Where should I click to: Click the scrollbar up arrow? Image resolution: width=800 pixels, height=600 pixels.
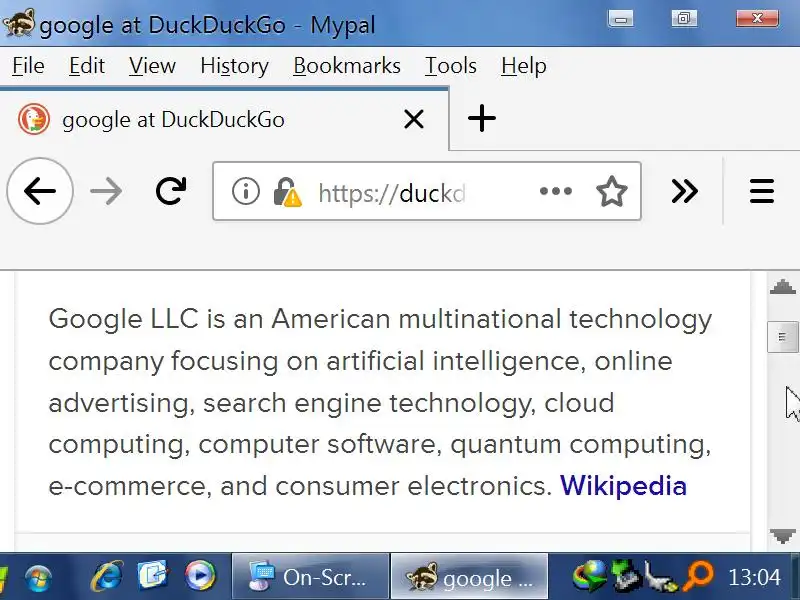coord(783,287)
